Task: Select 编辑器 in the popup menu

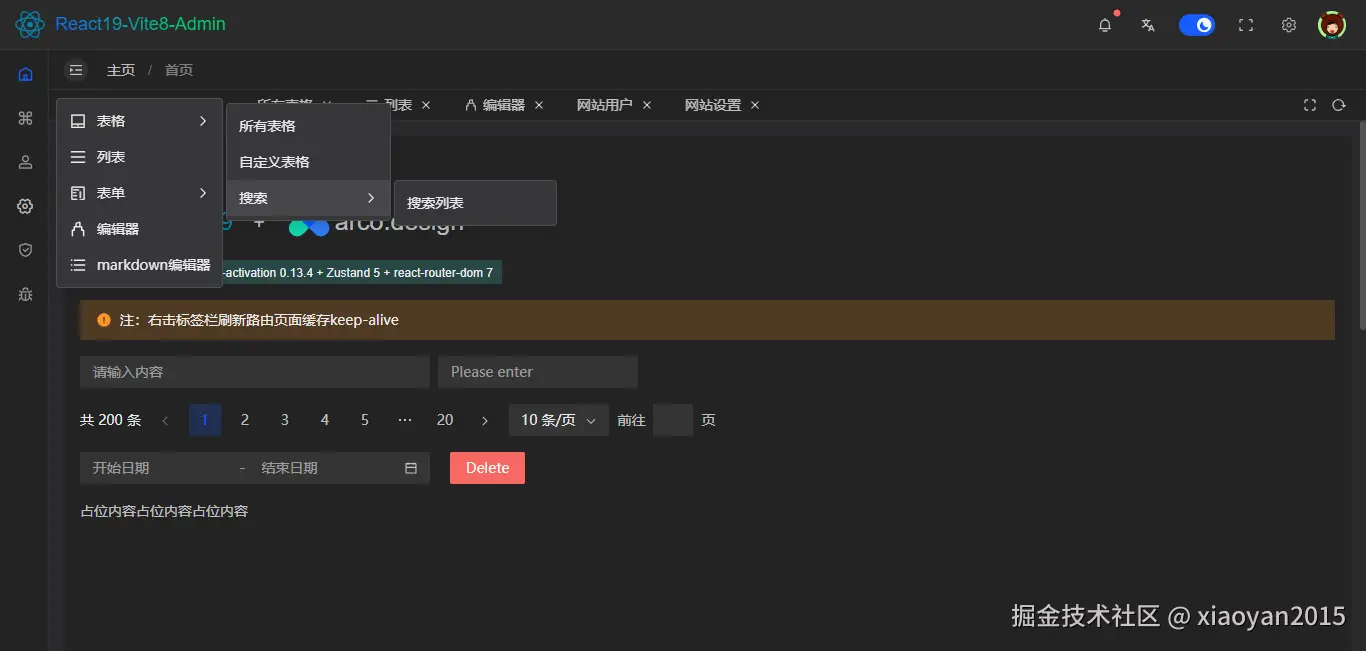Action: tap(139, 229)
